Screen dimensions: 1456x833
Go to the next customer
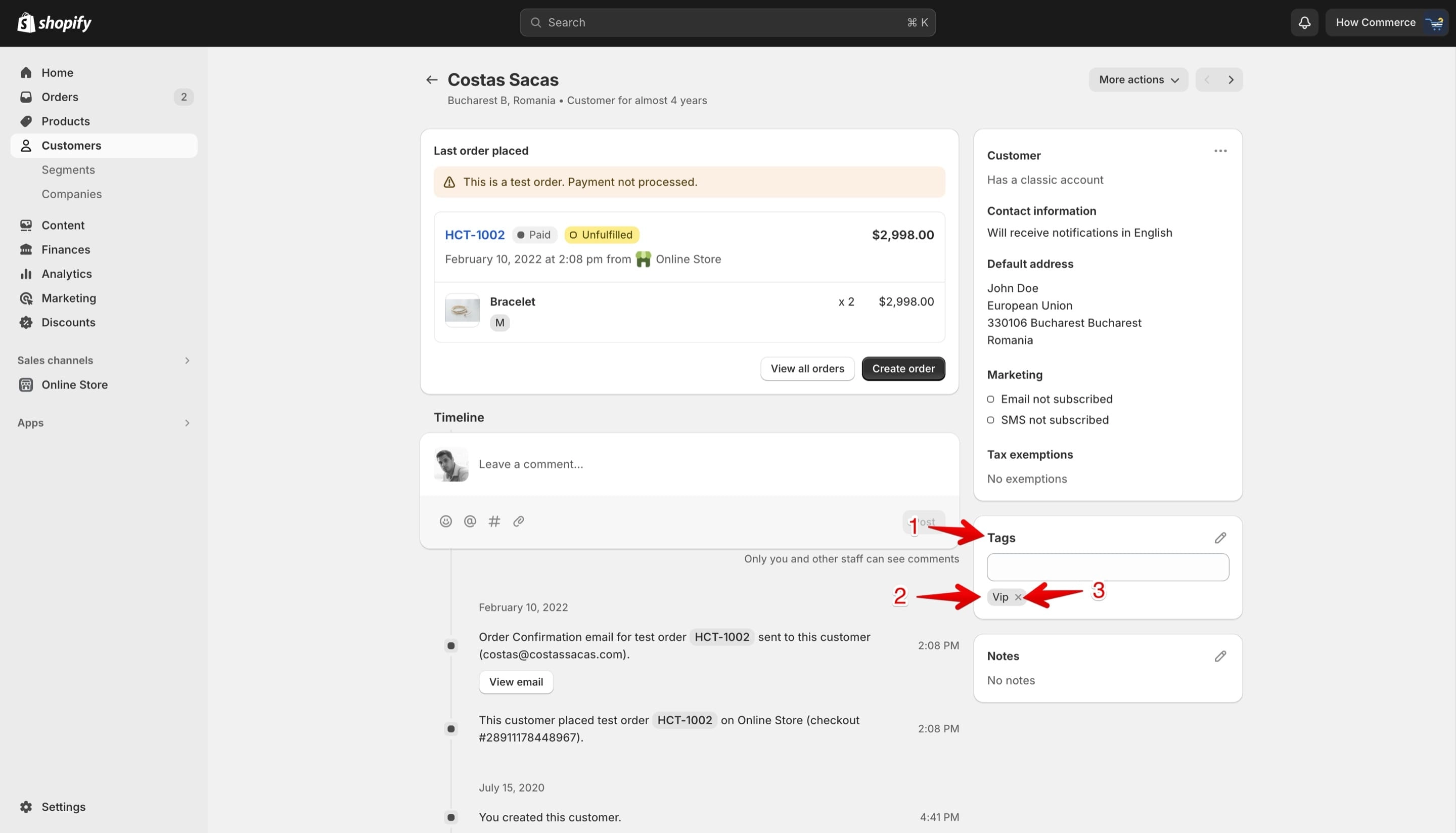(x=1231, y=79)
